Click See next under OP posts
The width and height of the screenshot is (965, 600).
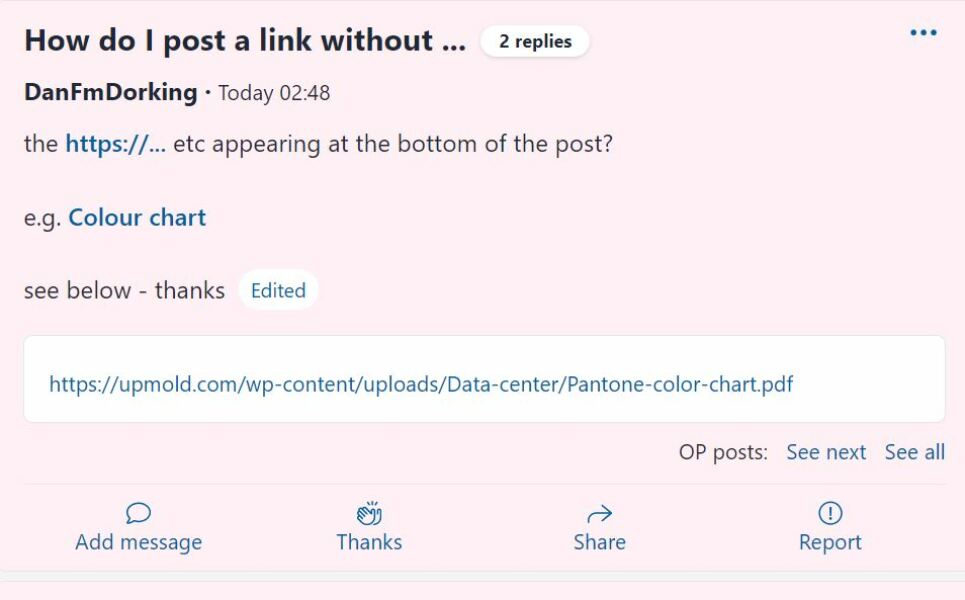tap(827, 452)
